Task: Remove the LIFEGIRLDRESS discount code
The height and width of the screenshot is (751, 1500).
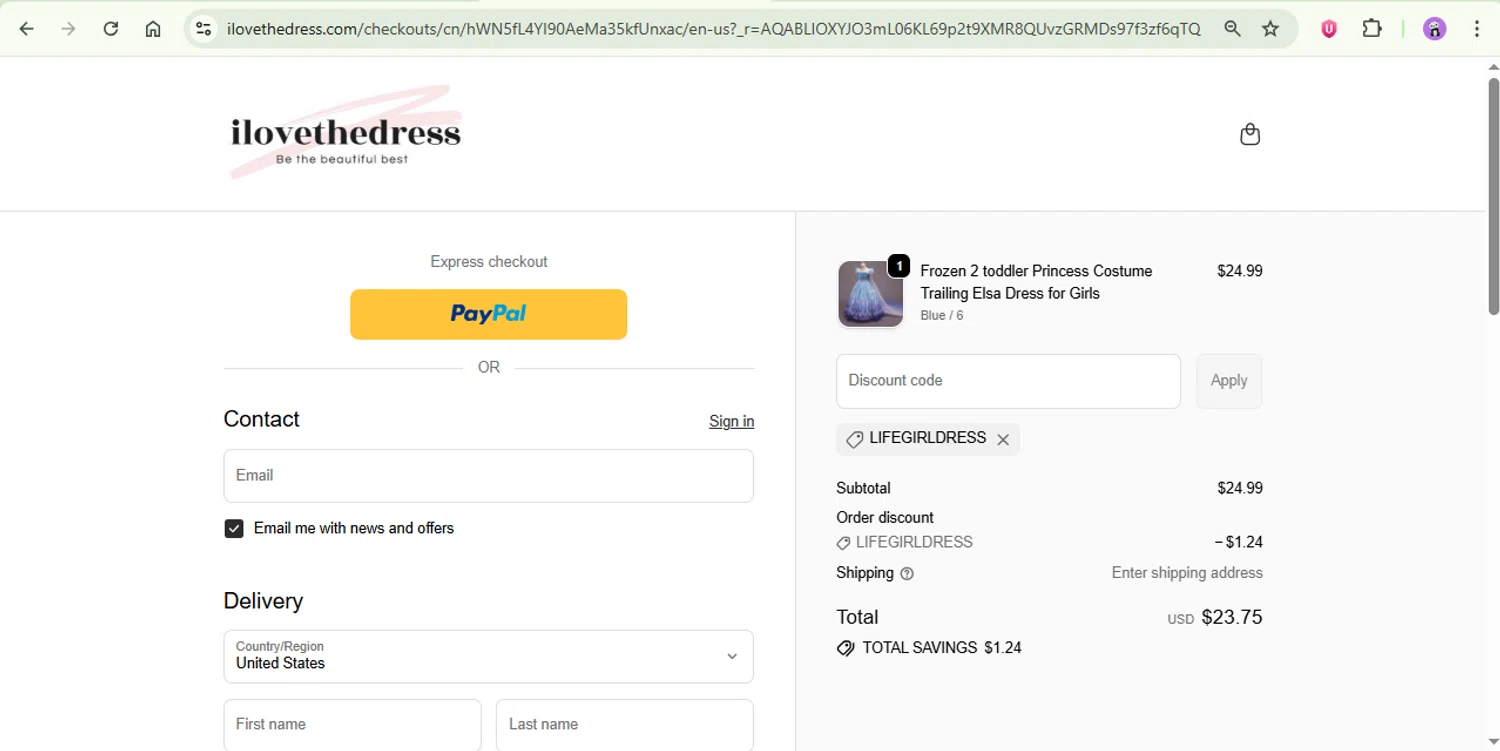Action: click(x=1003, y=439)
